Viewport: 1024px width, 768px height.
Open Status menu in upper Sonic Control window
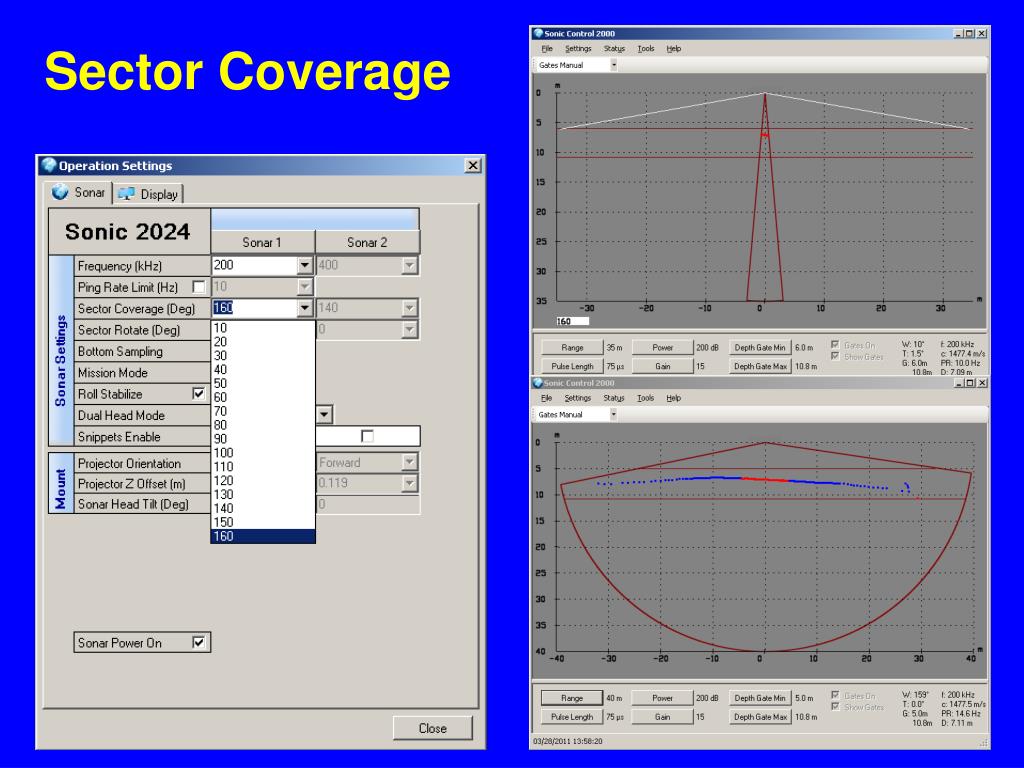(x=614, y=48)
